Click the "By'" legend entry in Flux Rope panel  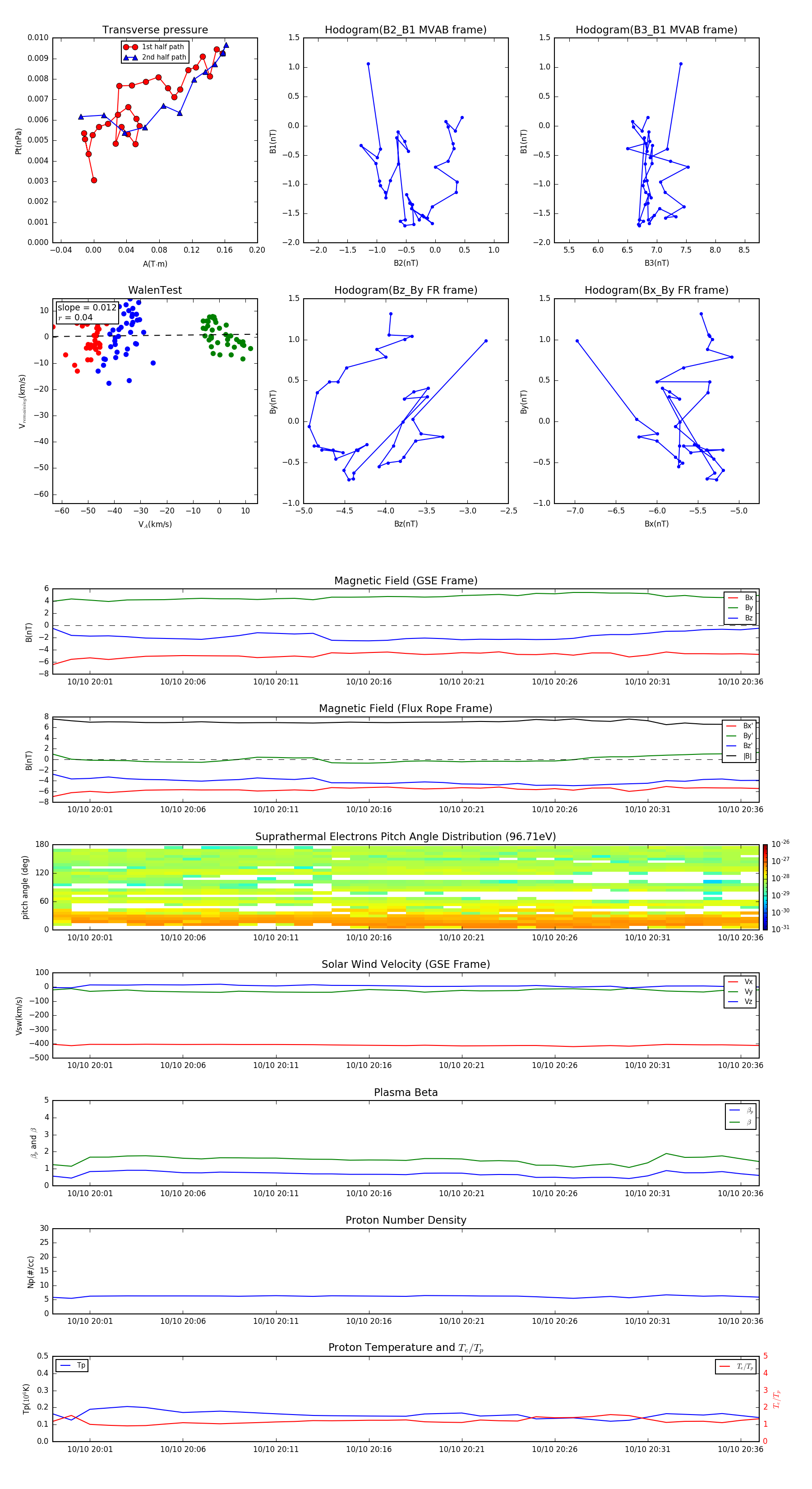(x=739, y=736)
